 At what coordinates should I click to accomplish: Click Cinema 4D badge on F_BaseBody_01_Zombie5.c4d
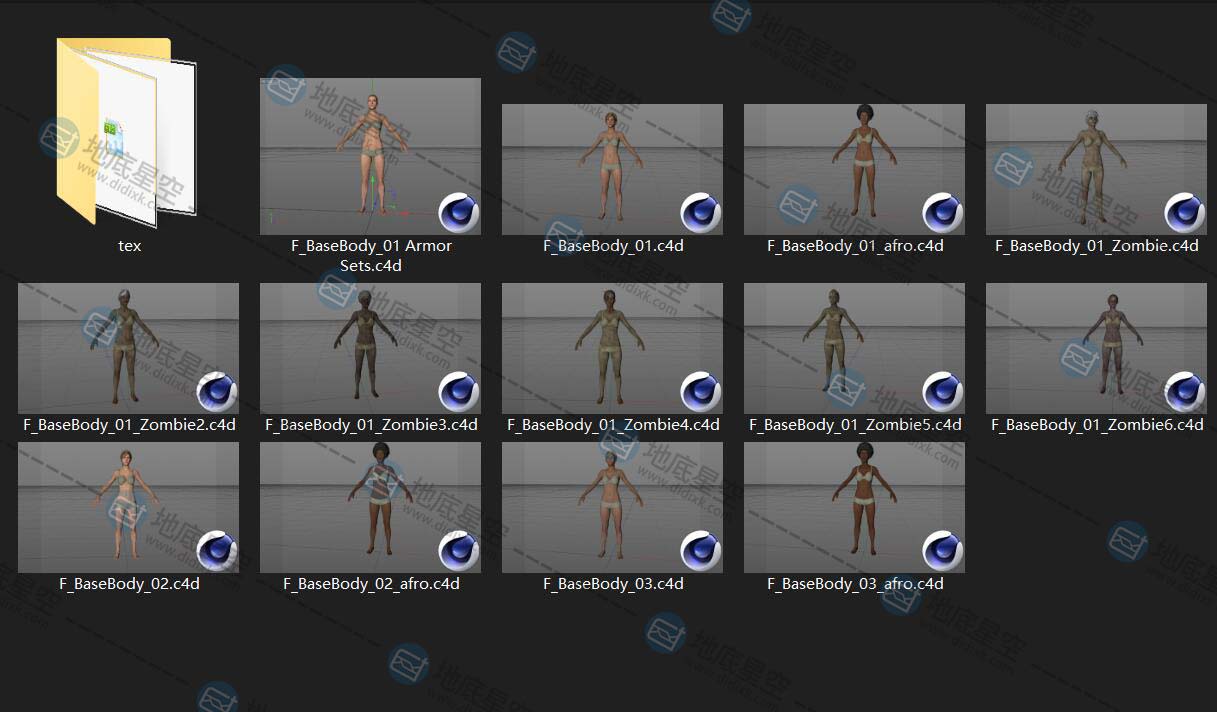943,392
